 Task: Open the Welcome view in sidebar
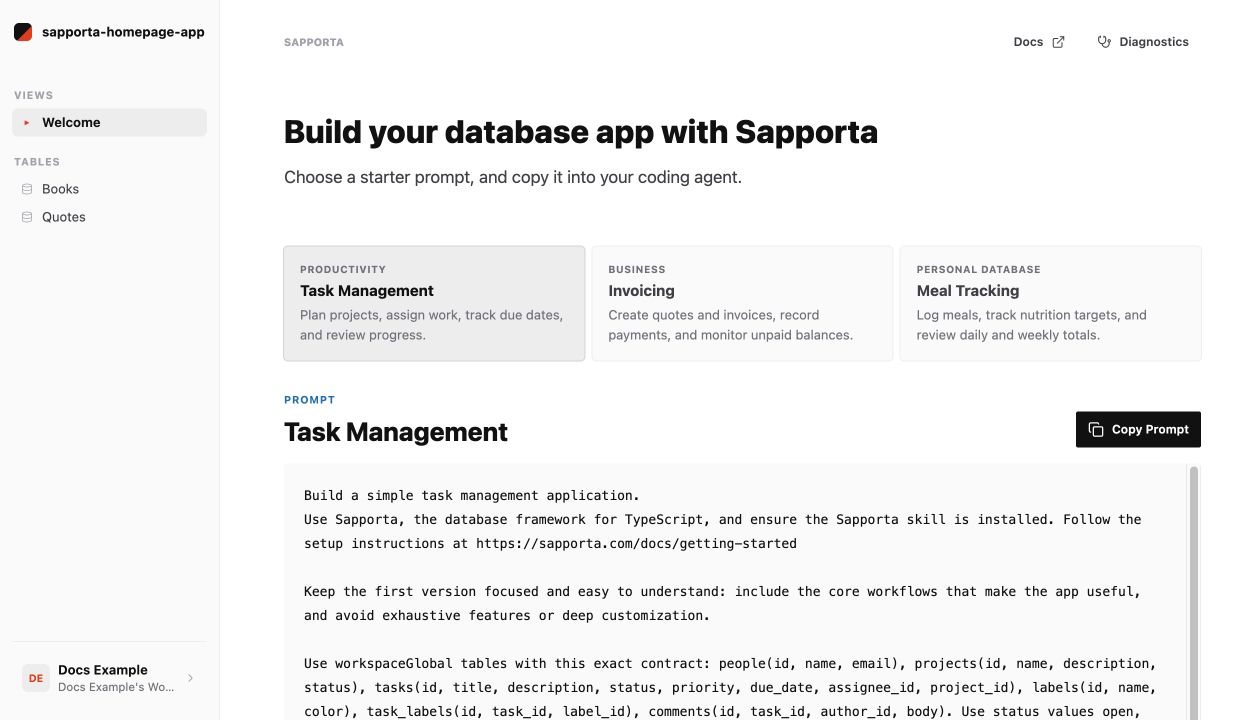(x=109, y=123)
